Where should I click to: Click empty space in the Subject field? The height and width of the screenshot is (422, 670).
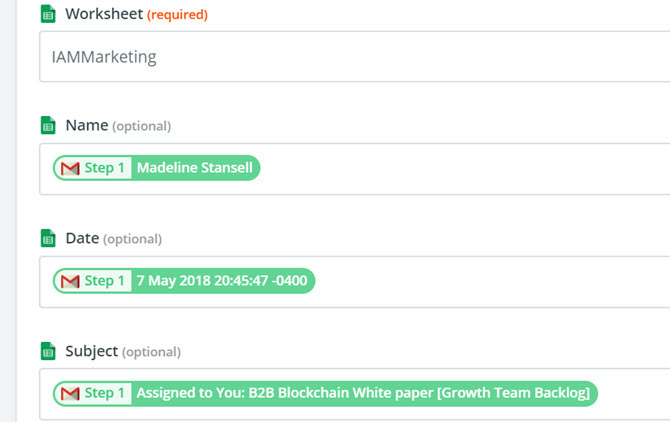click(x=632, y=394)
